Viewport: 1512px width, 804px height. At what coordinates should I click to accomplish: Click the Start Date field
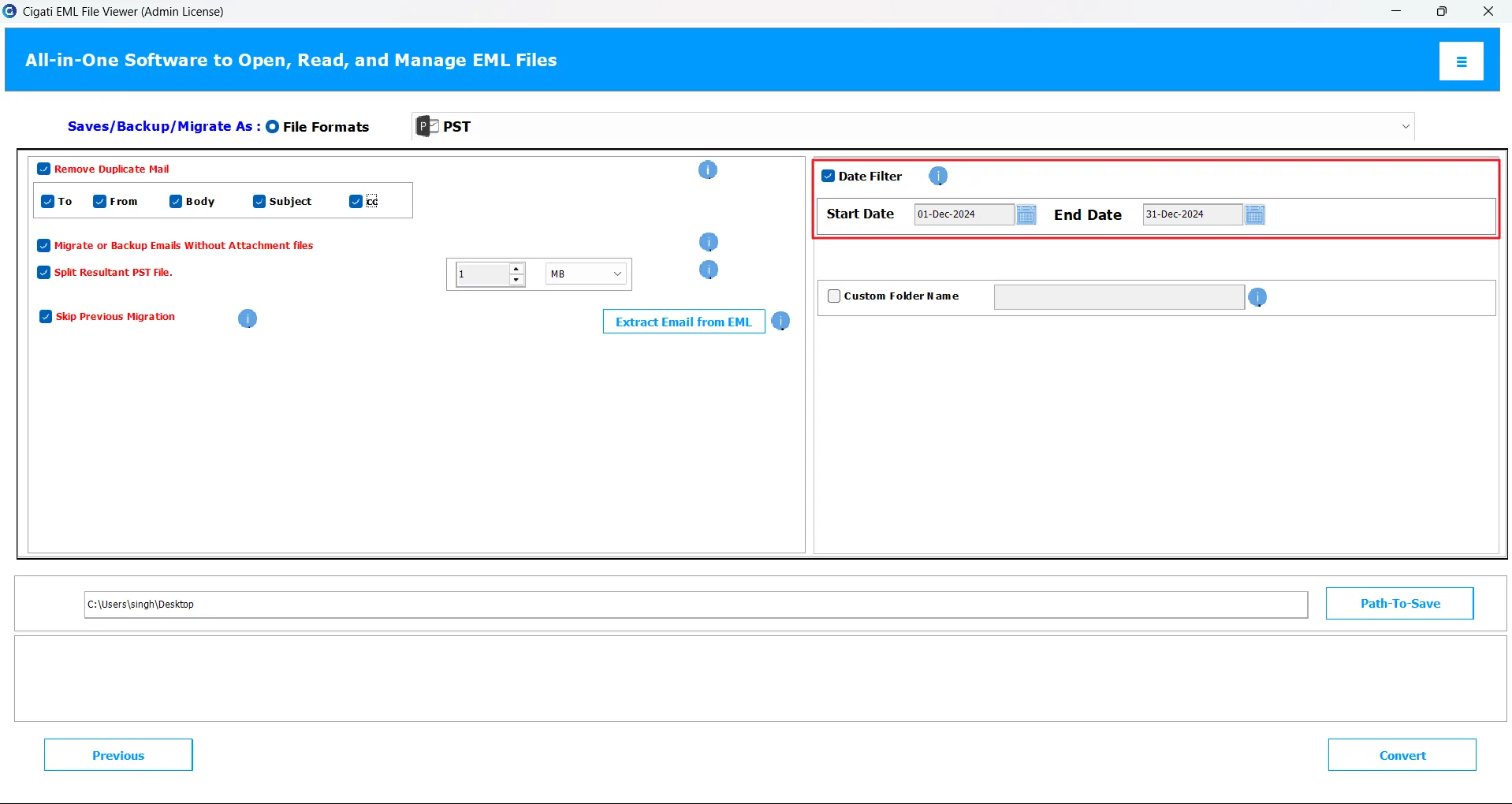coord(964,214)
